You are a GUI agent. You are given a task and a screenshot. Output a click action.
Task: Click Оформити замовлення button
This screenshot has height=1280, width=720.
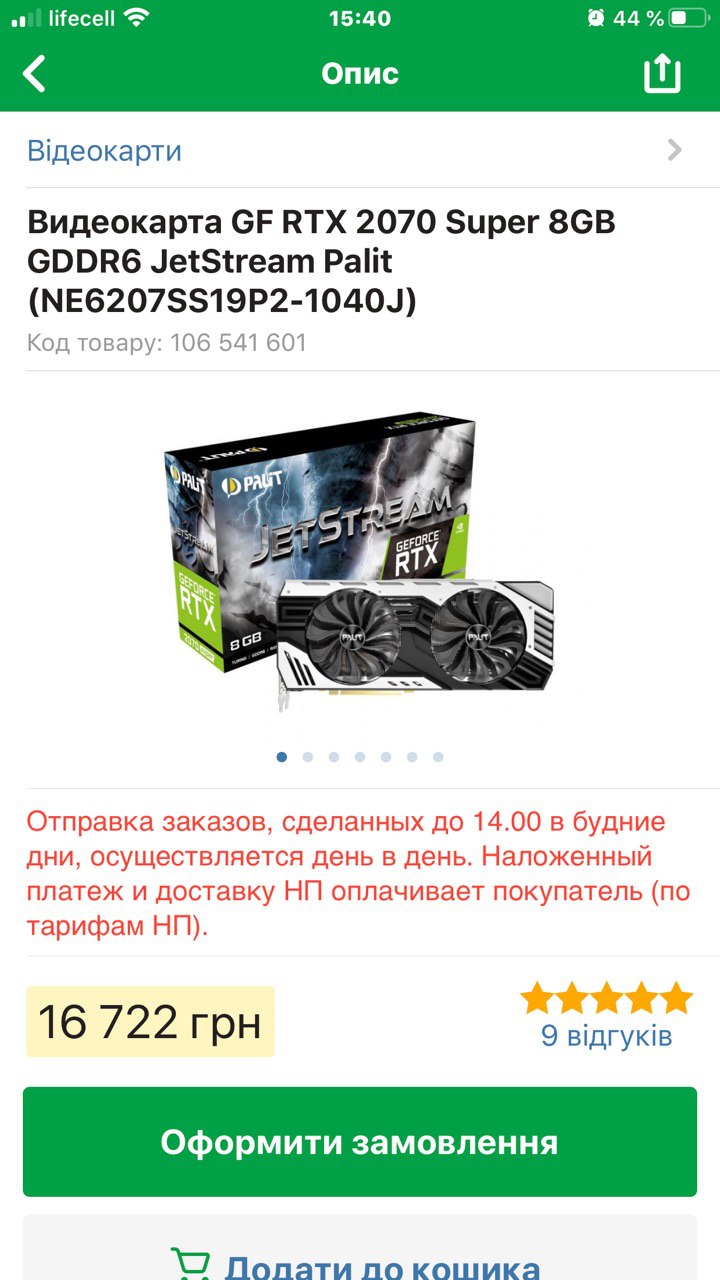(360, 1142)
